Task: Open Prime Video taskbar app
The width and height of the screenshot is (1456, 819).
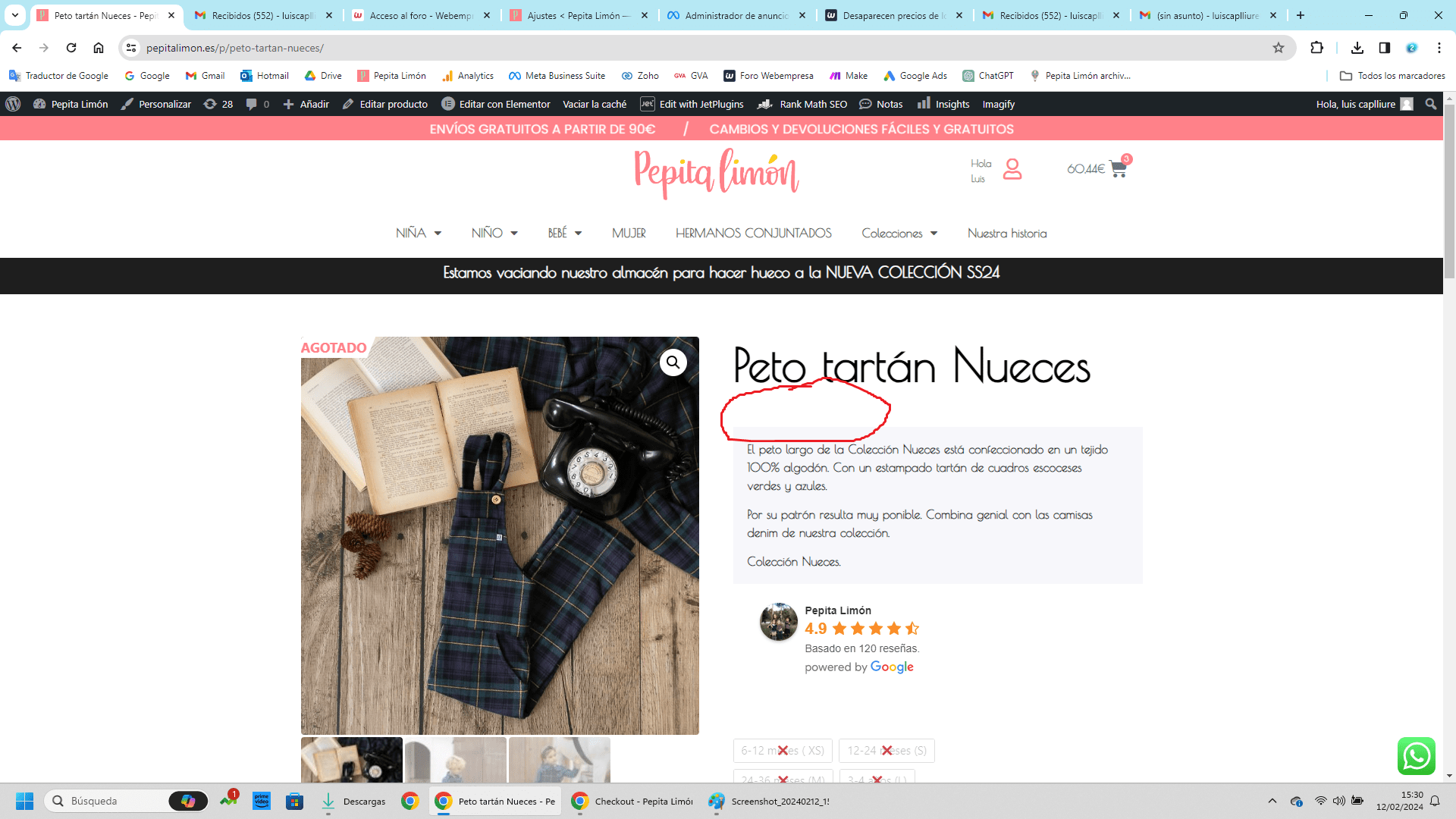Action: click(262, 801)
